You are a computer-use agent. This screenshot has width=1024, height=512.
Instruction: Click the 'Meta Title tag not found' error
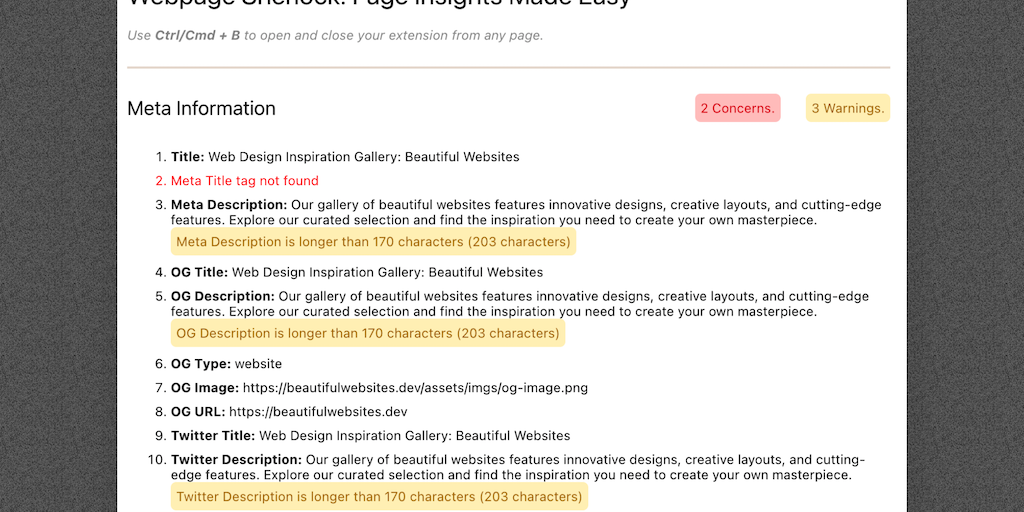pos(244,181)
